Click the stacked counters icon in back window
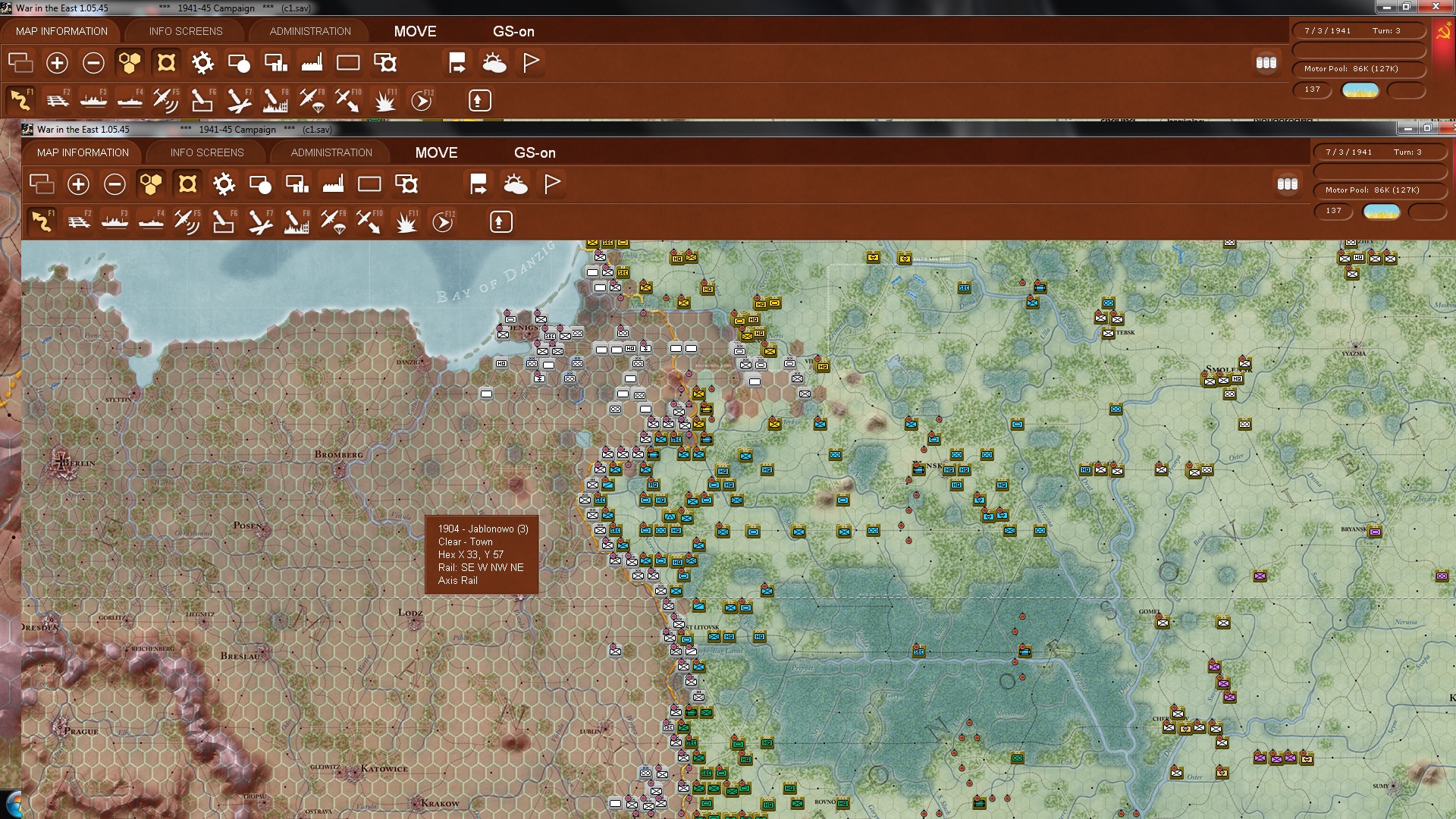Screen dimensions: 1456x819 tap(1266, 62)
